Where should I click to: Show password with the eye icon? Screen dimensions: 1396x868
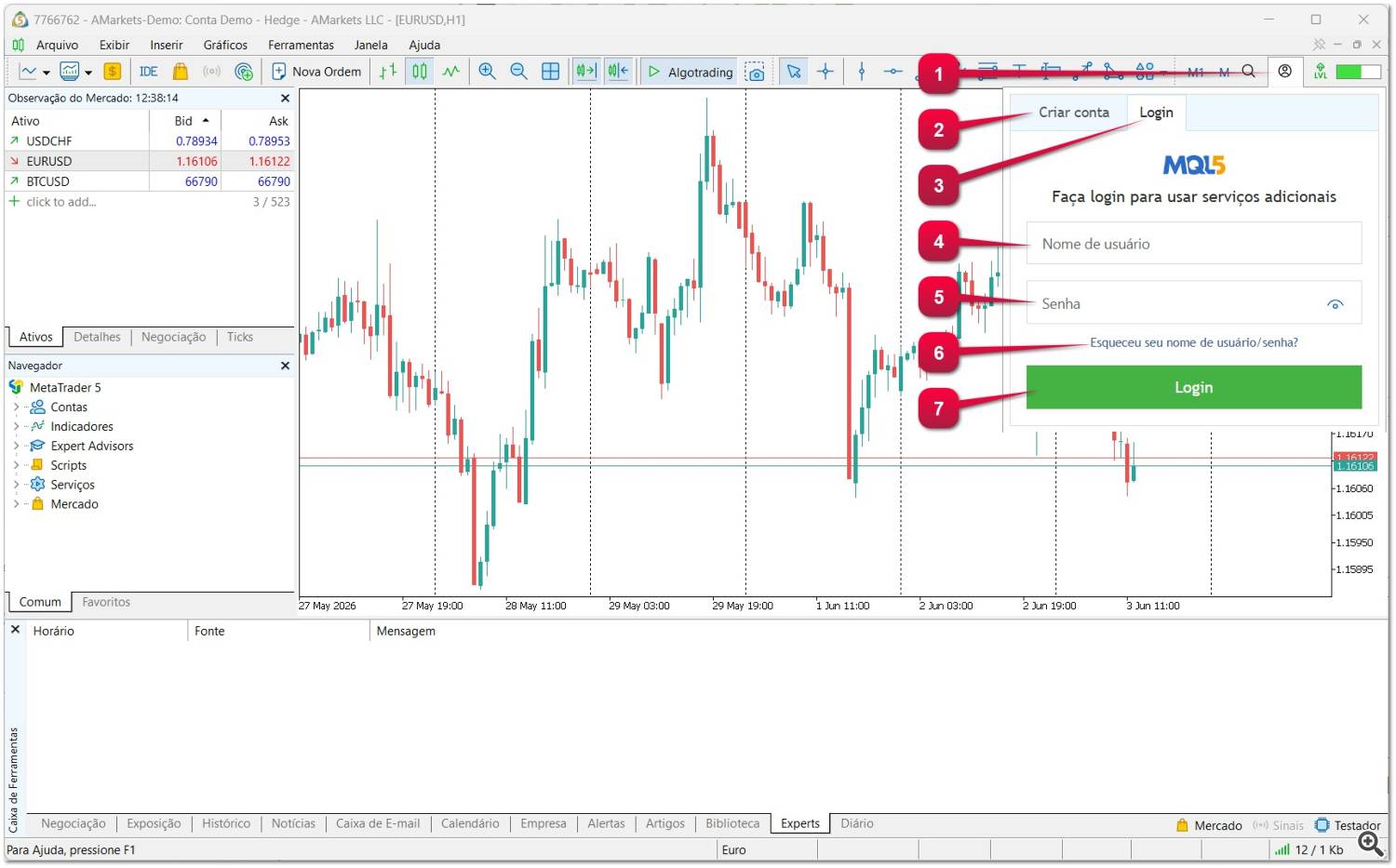click(x=1336, y=304)
